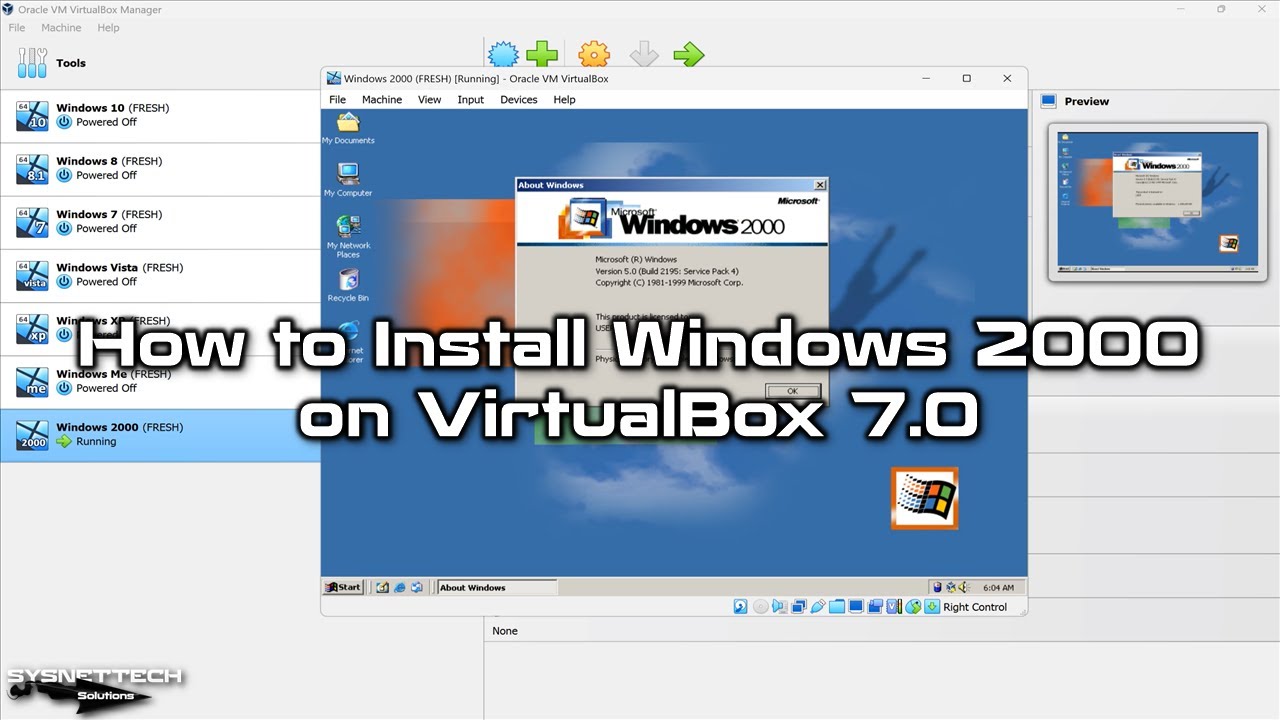This screenshot has height=720, width=1280.
Task: Open the View menu in VM window
Action: (430, 100)
